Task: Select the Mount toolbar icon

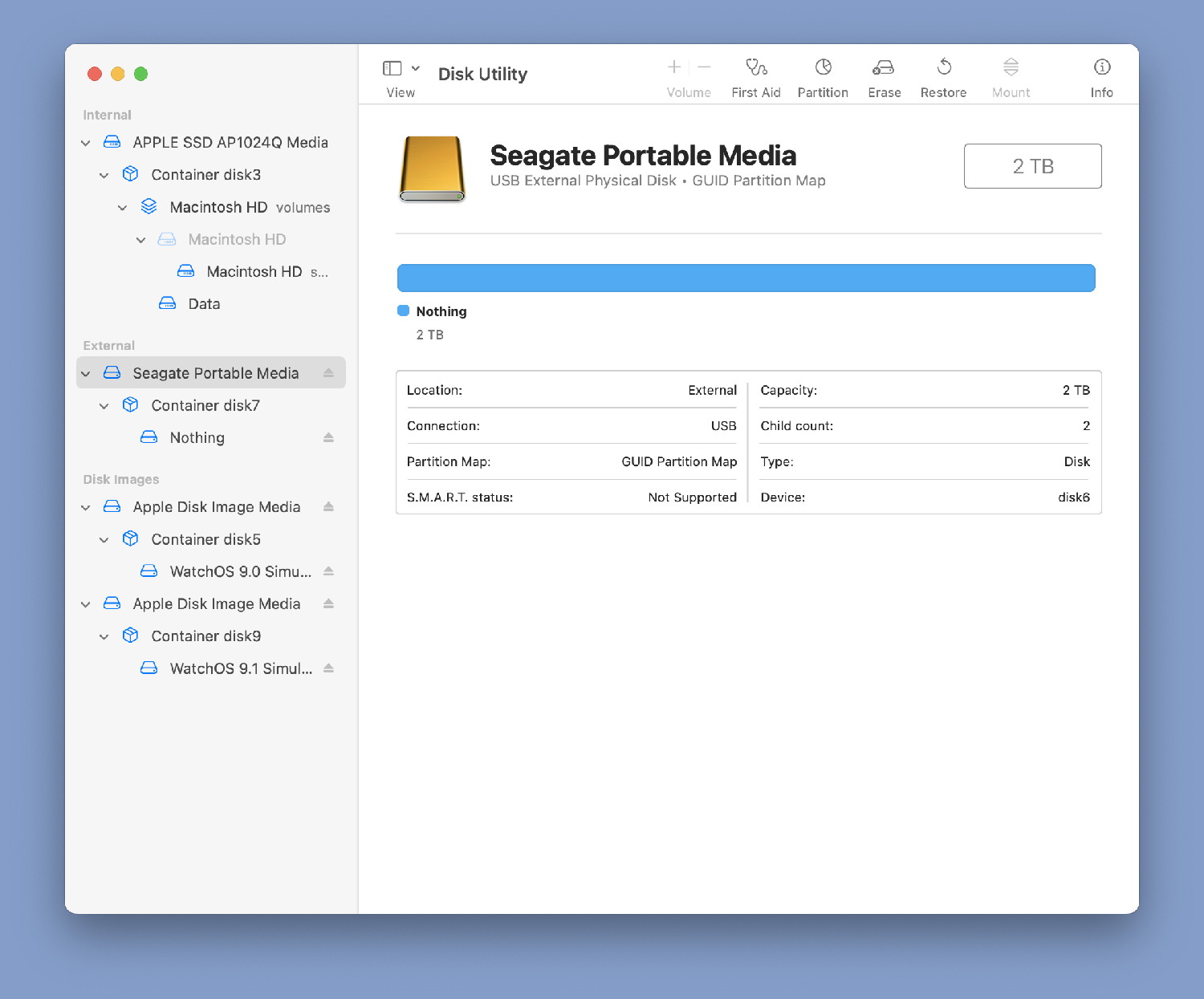Action: pos(1011,67)
